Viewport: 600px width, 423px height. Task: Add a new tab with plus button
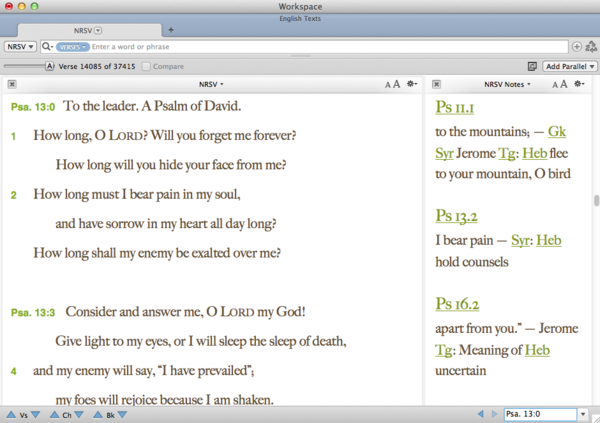point(171,30)
